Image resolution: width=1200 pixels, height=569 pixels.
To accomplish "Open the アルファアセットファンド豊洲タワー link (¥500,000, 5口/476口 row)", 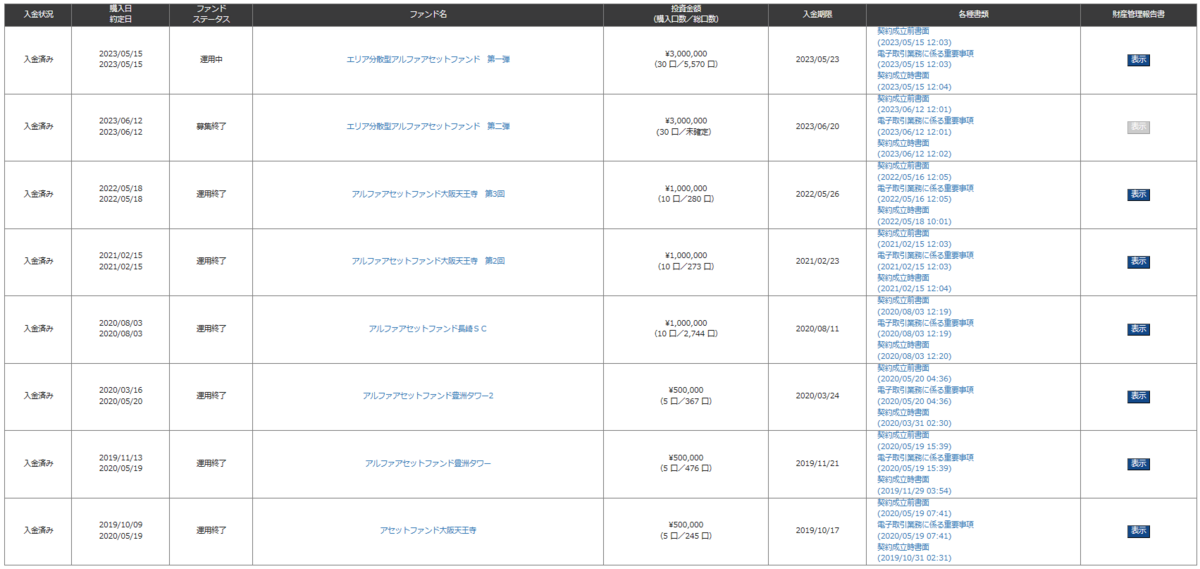I will click(x=428, y=463).
